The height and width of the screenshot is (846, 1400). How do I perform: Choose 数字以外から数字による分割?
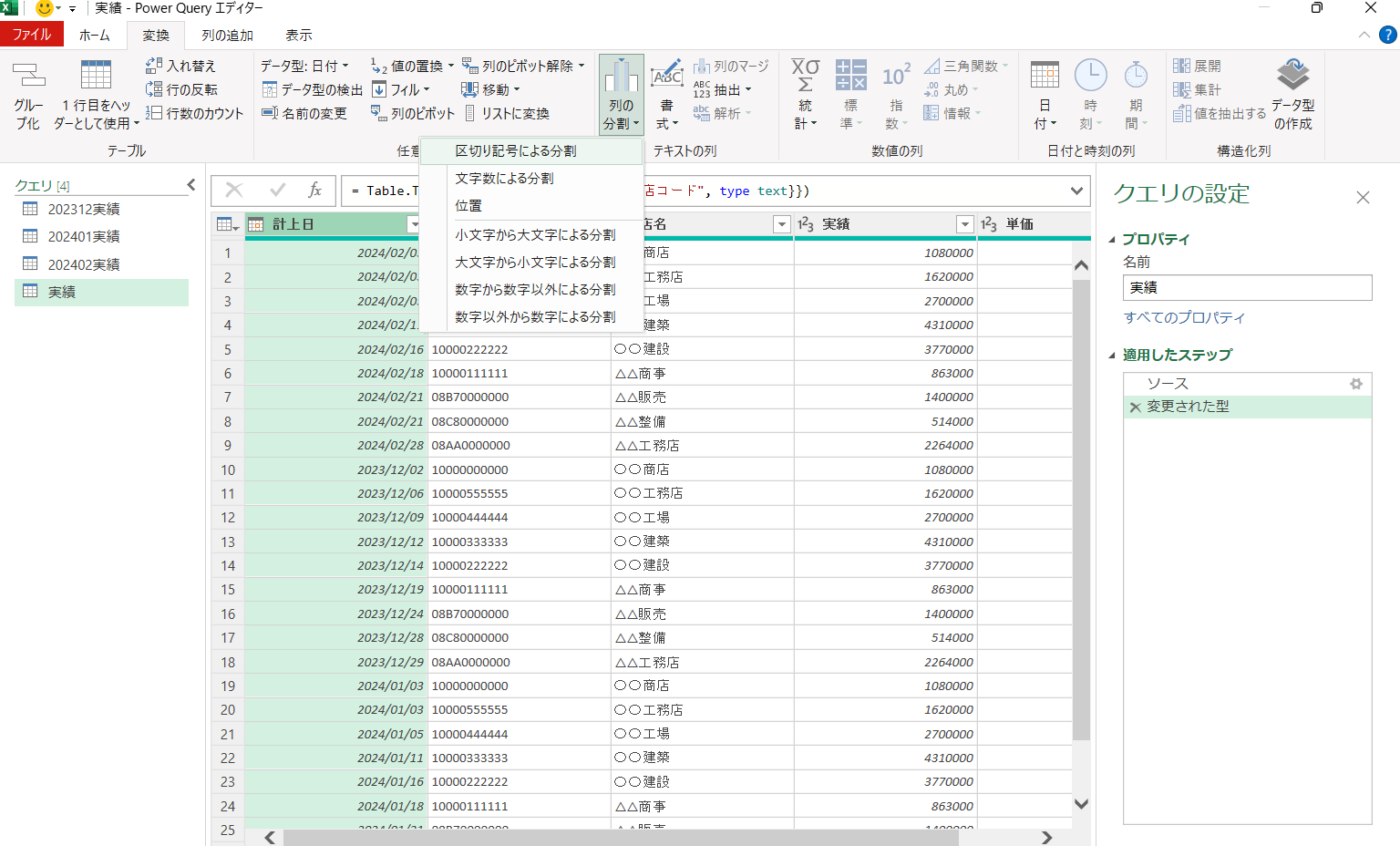(531, 316)
